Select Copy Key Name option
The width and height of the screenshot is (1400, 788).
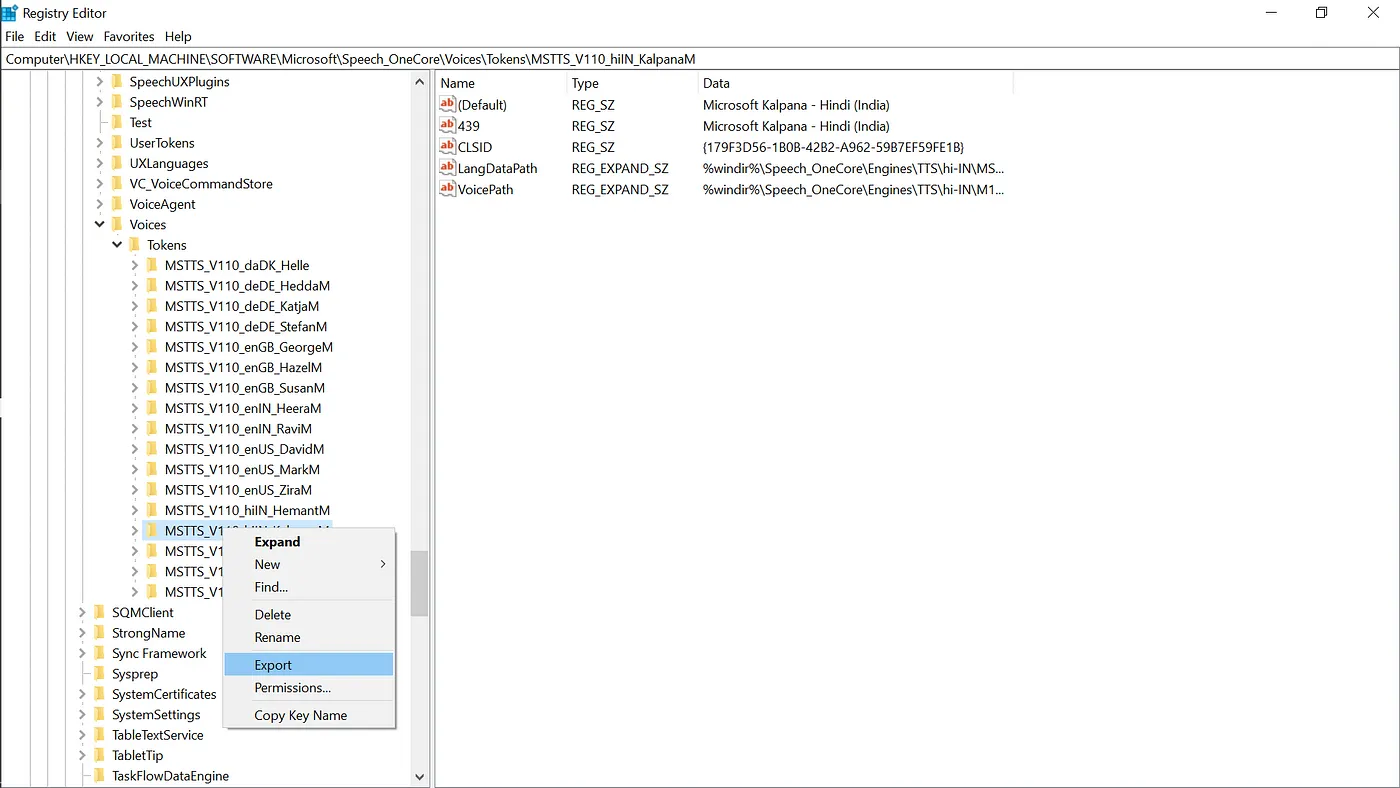[300, 715]
